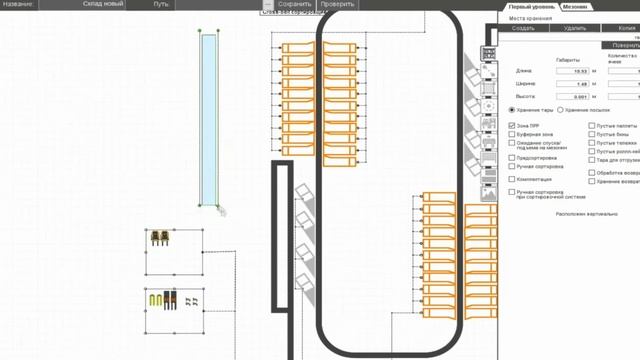
Task: Select the Хранение посылок radio button
Action: [560, 110]
